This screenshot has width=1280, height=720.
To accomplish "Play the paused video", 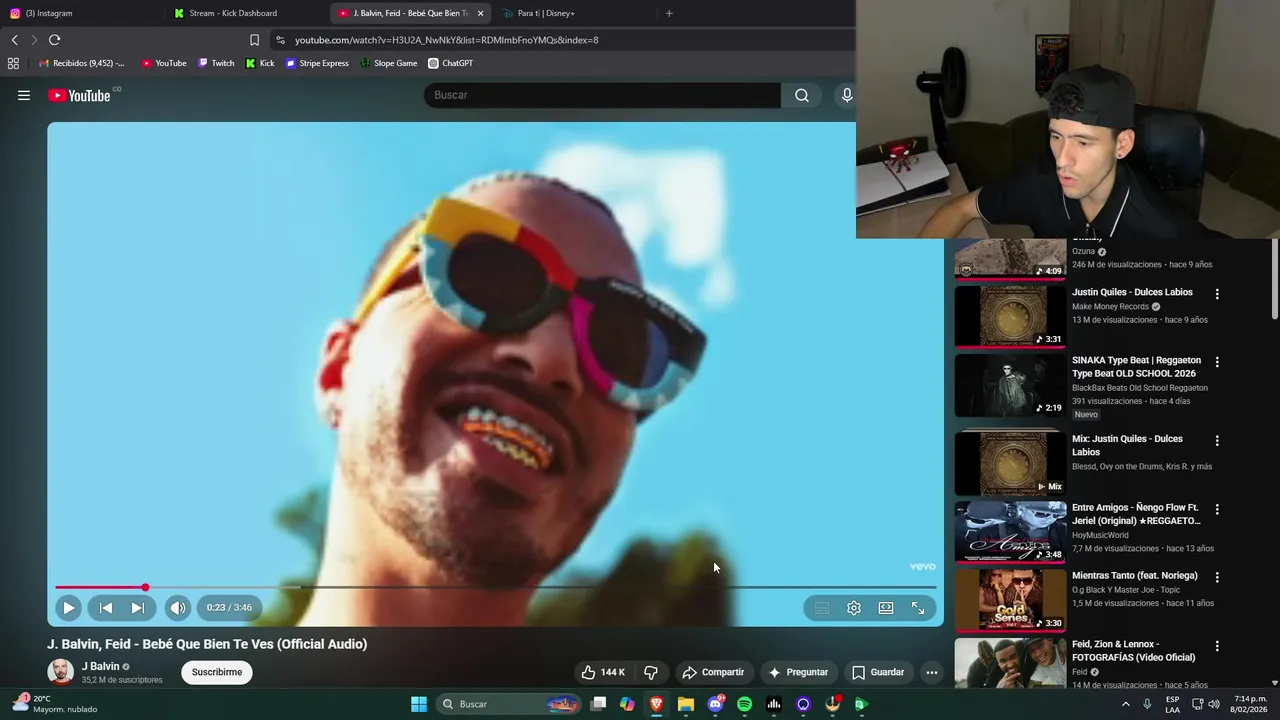I will coord(68,607).
